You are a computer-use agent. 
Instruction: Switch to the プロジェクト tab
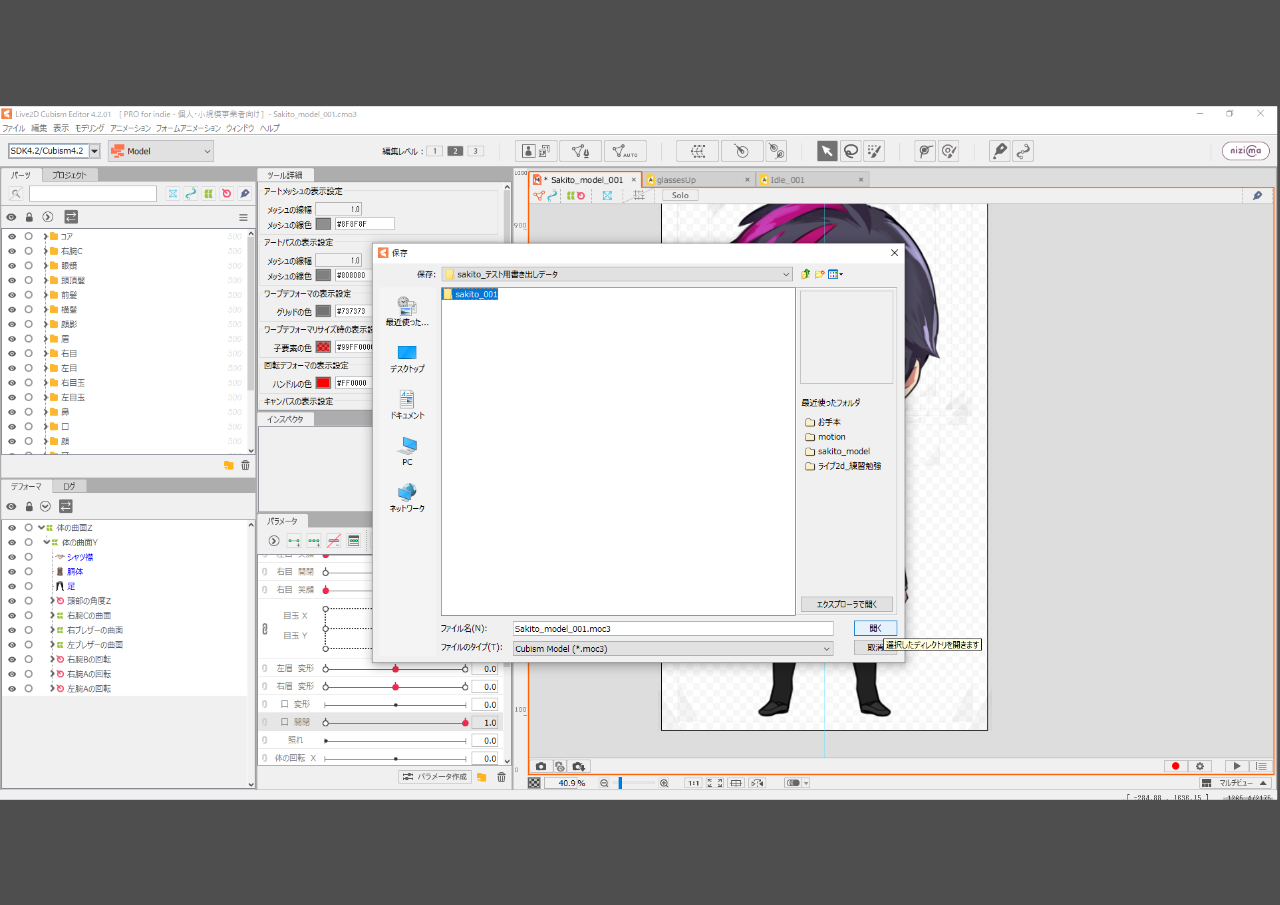tap(69, 175)
